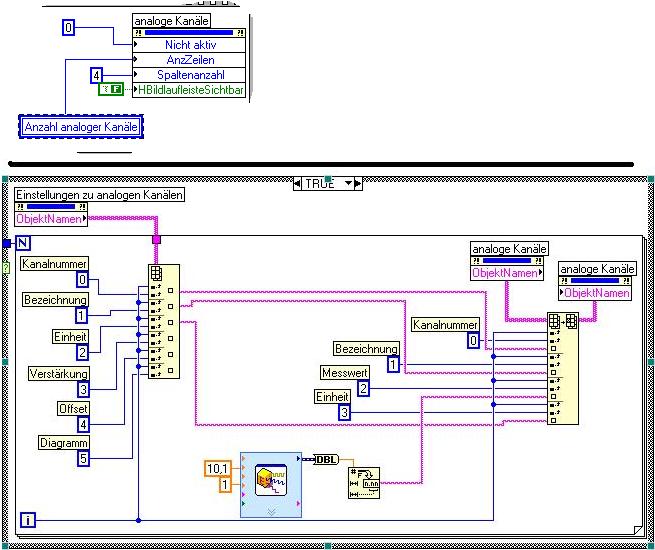Click the Verstärkung label
This screenshot has width=655, height=550.
click(58, 373)
